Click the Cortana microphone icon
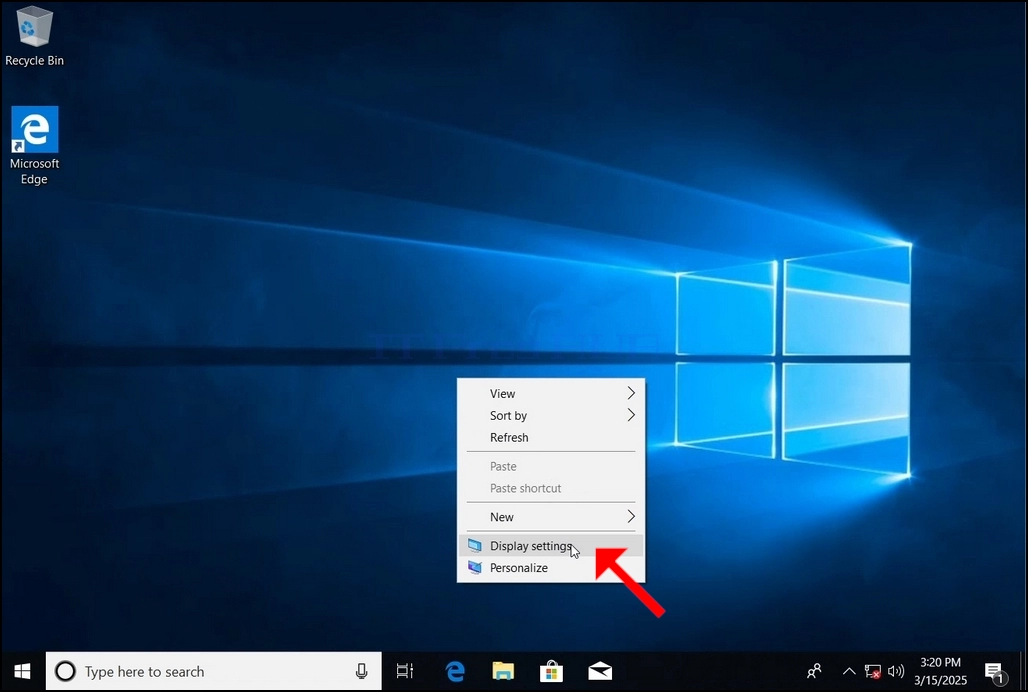 (361, 671)
